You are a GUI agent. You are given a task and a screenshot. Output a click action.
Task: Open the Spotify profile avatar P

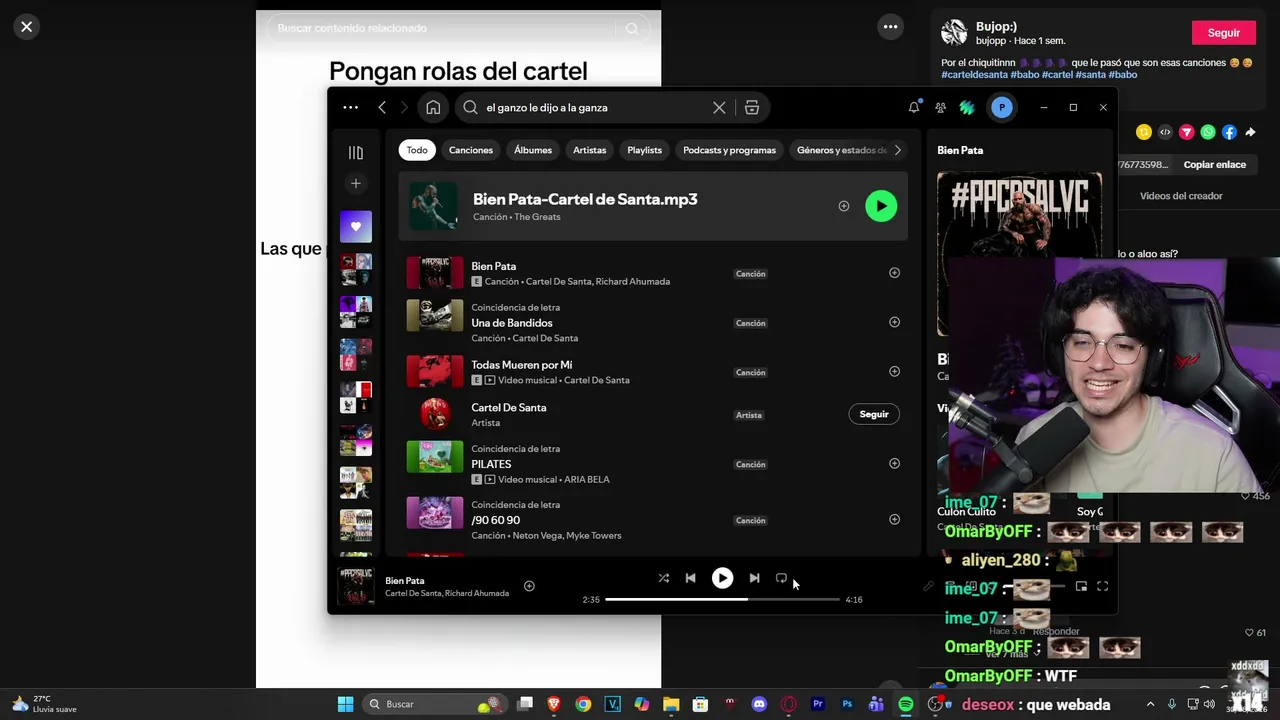click(x=1001, y=107)
